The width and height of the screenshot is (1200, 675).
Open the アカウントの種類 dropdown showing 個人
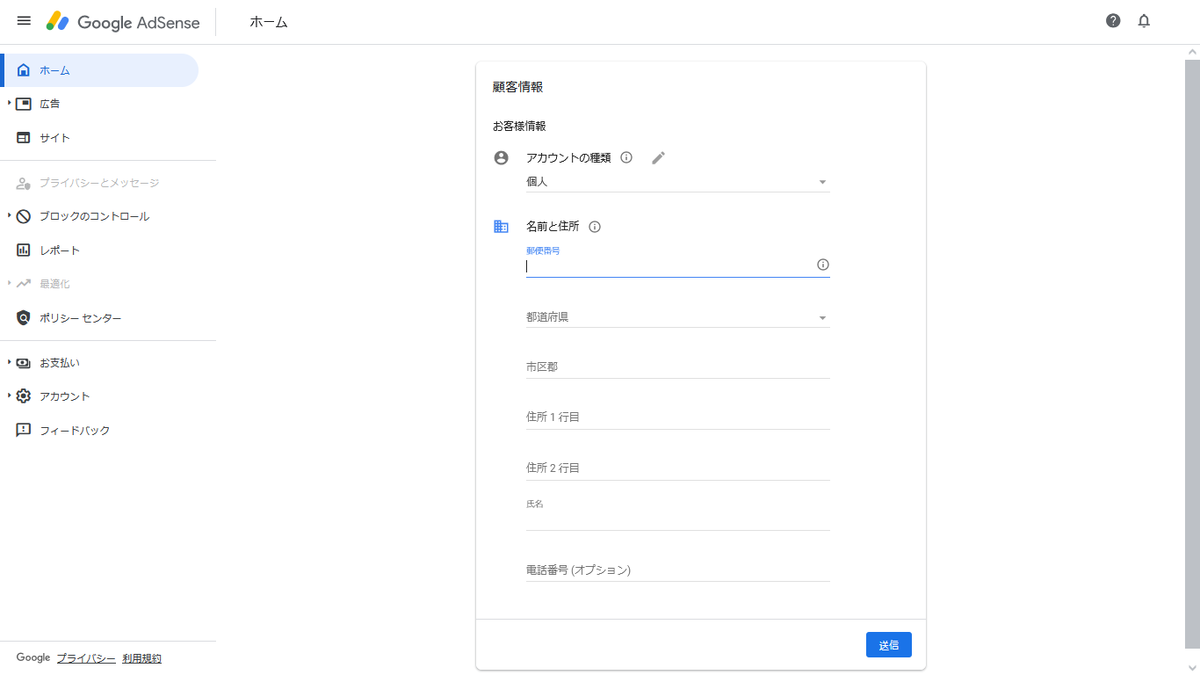tap(676, 181)
